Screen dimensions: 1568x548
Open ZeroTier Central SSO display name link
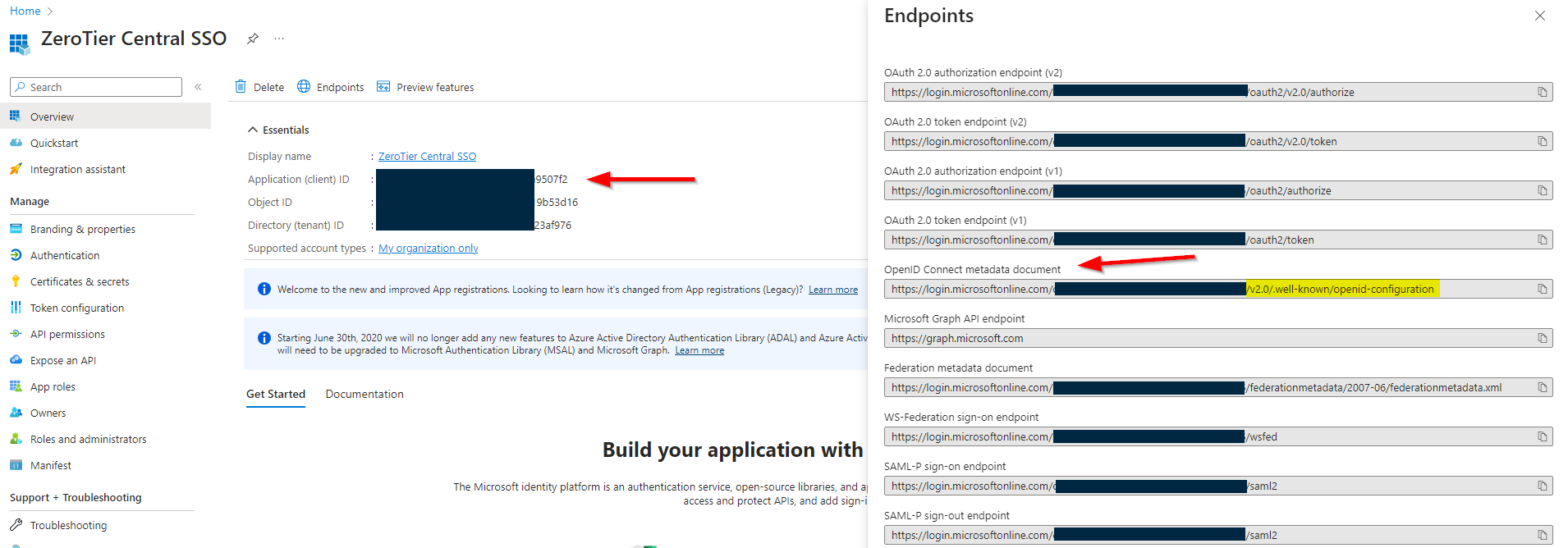pos(427,156)
